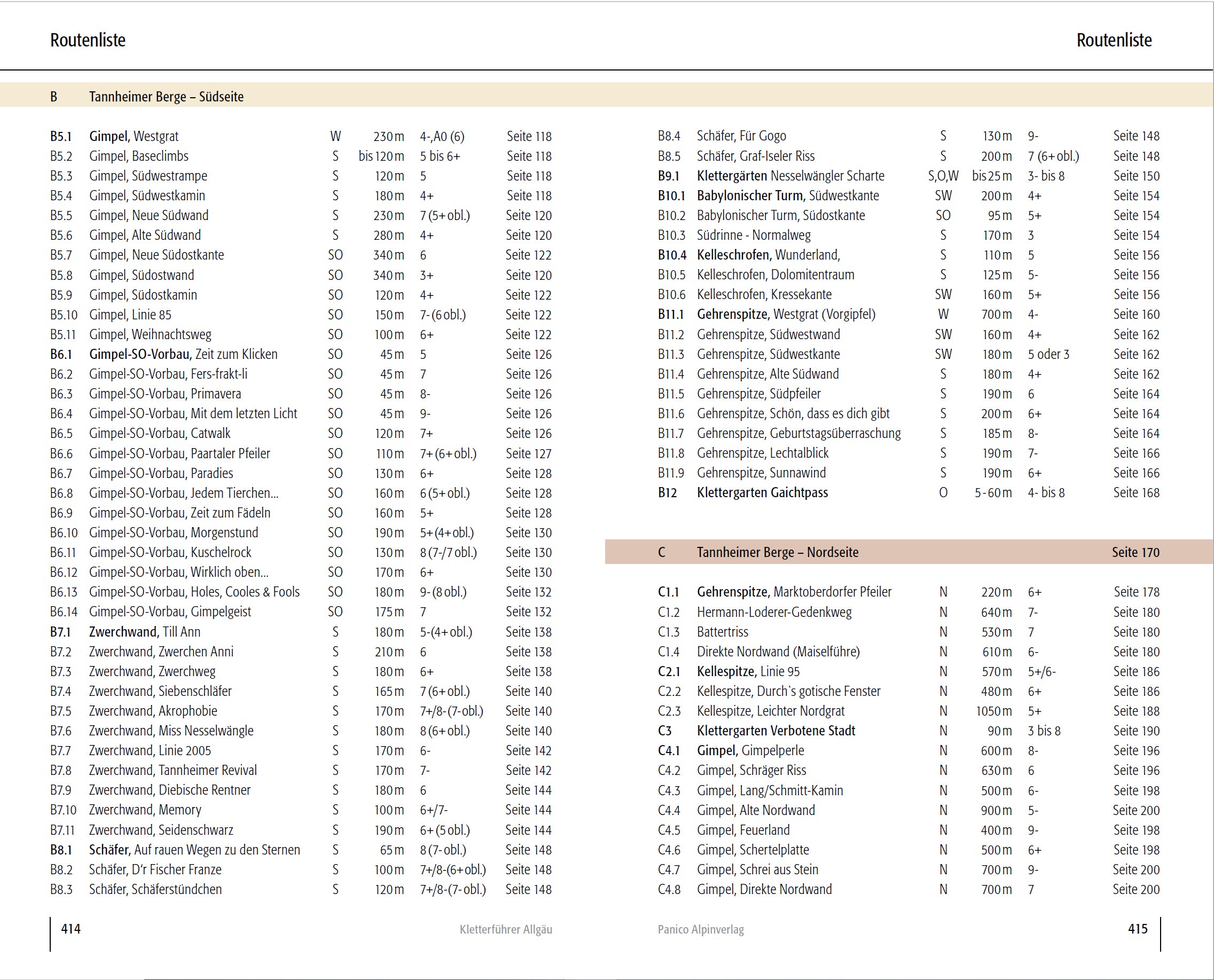The width and height of the screenshot is (1214, 980).
Task: Select 'Gehrenspitze, Marktoberdorfer Pfeiler' route
Action: [794, 592]
